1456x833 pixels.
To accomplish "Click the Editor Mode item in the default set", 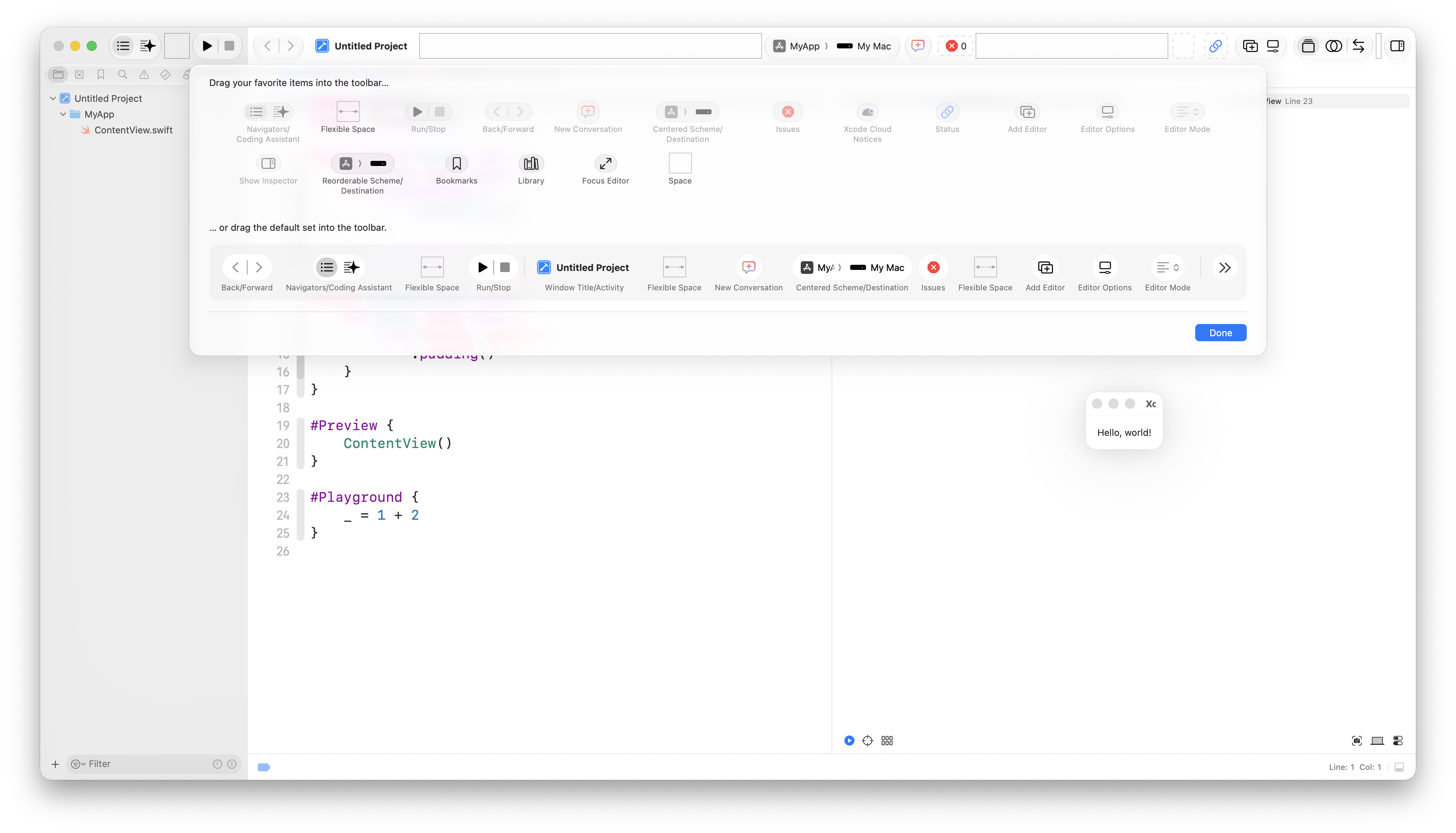I will pos(1167,274).
